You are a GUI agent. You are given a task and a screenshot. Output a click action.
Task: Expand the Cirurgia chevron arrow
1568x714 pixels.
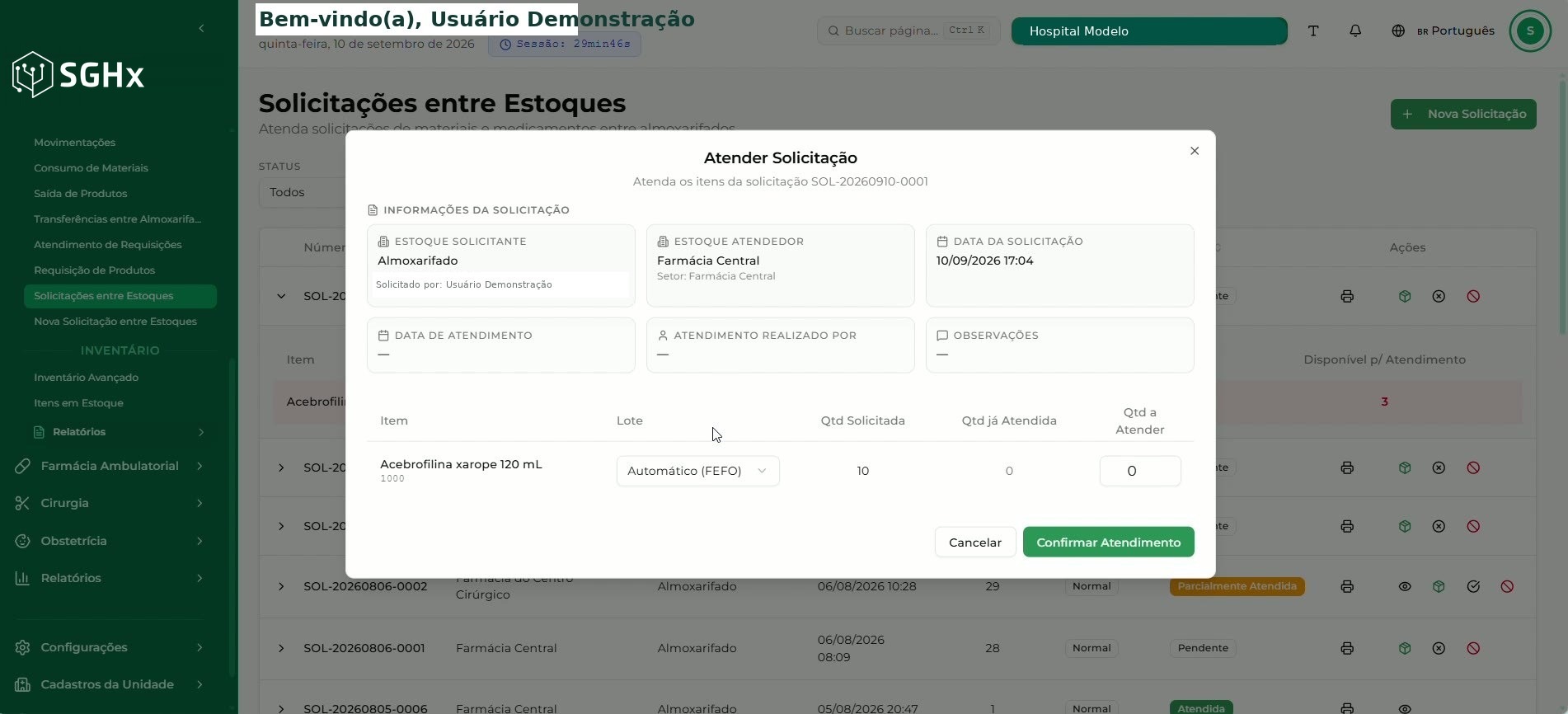click(200, 504)
